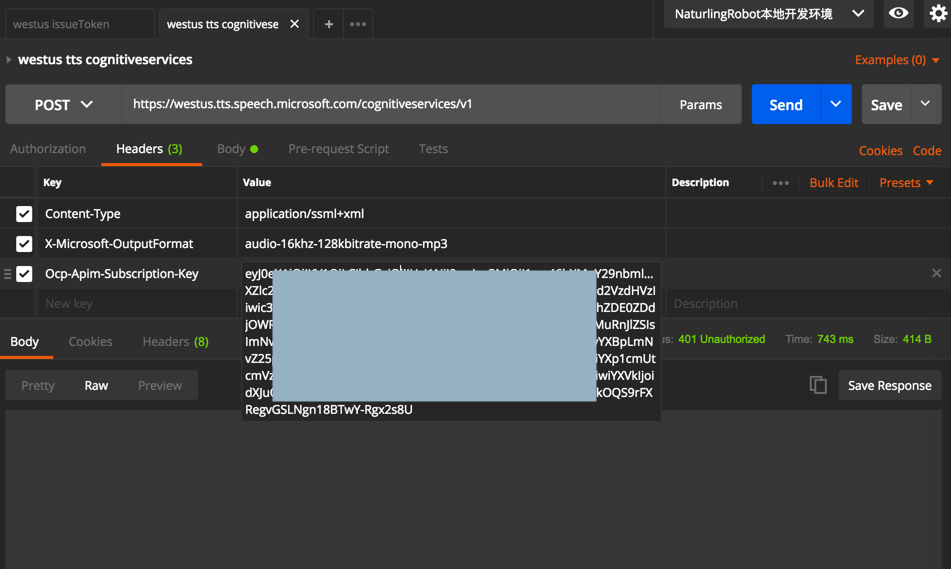Open the Pre-request Script tab
The height and width of the screenshot is (569, 951).
click(x=338, y=149)
